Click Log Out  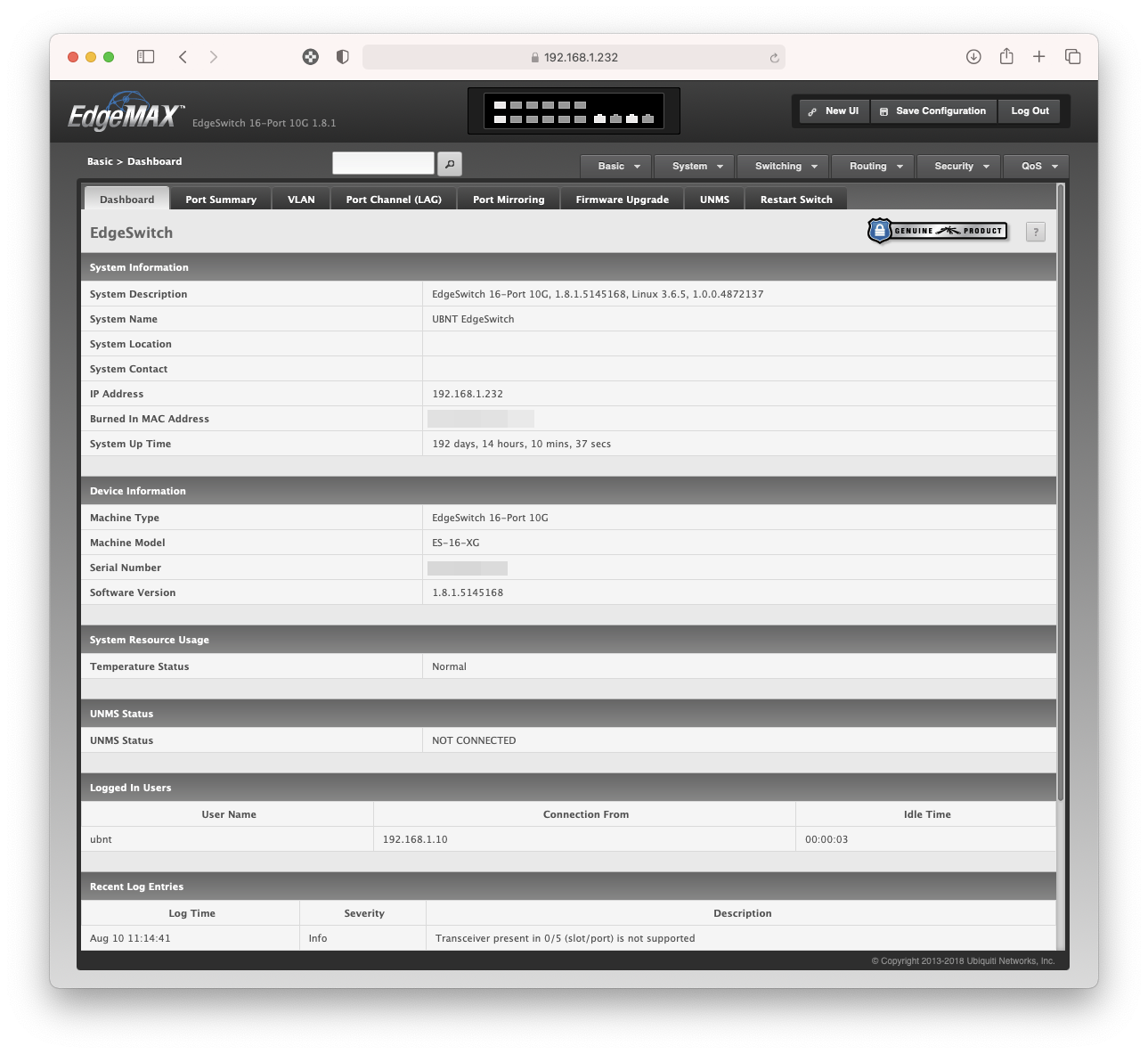click(x=1030, y=111)
